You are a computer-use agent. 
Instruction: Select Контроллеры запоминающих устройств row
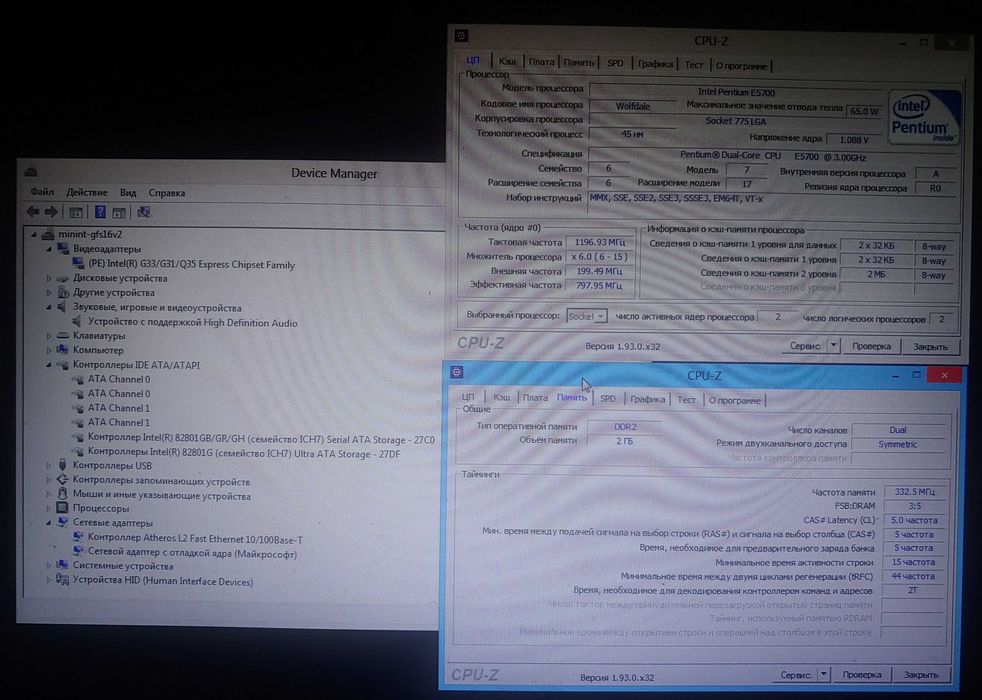162,481
